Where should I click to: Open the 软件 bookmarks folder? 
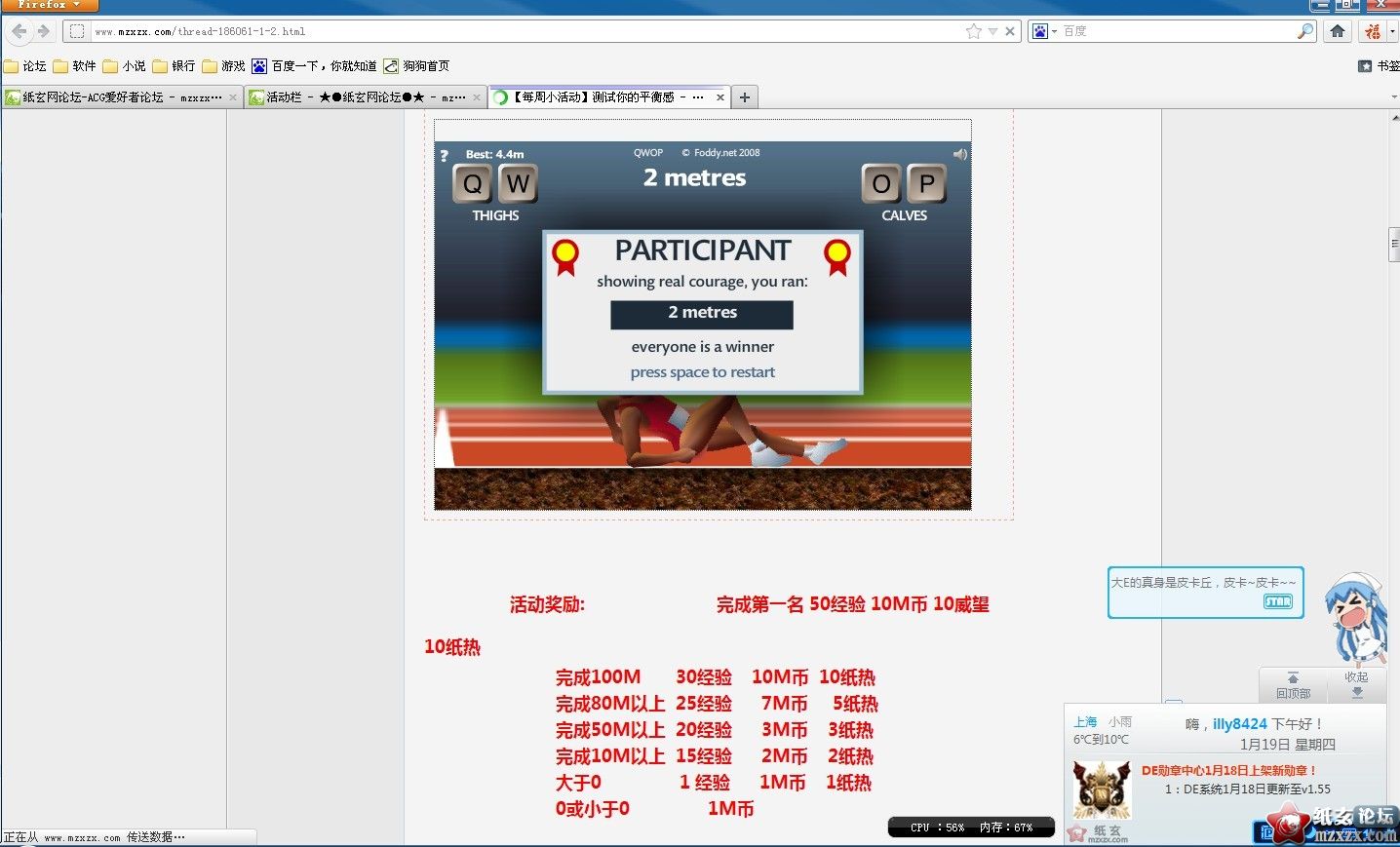(x=75, y=66)
